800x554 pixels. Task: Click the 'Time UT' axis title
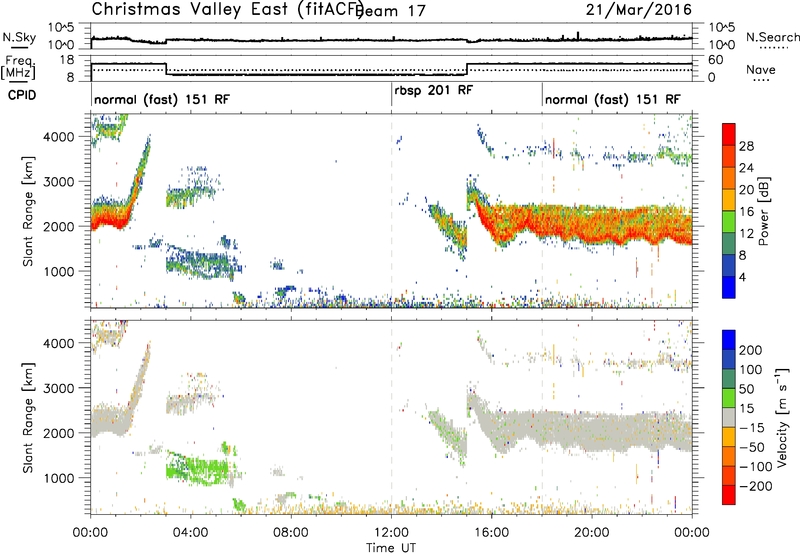click(391, 547)
